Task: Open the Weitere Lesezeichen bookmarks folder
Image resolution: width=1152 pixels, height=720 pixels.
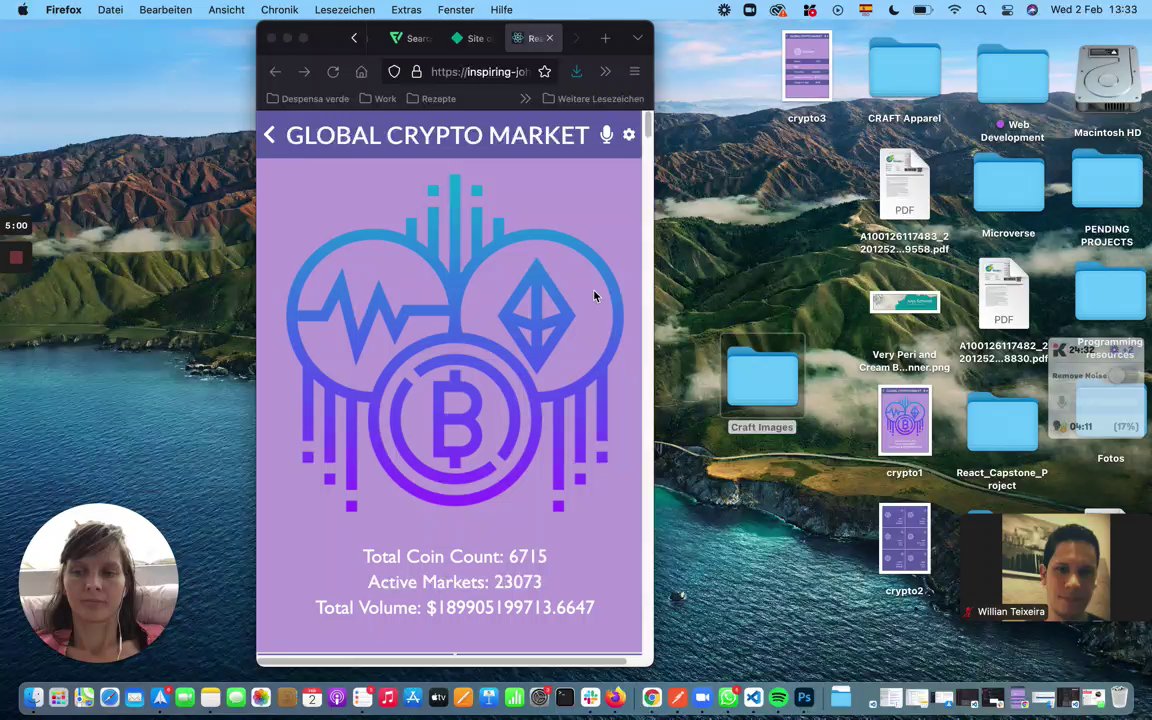Action: tap(593, 98)
